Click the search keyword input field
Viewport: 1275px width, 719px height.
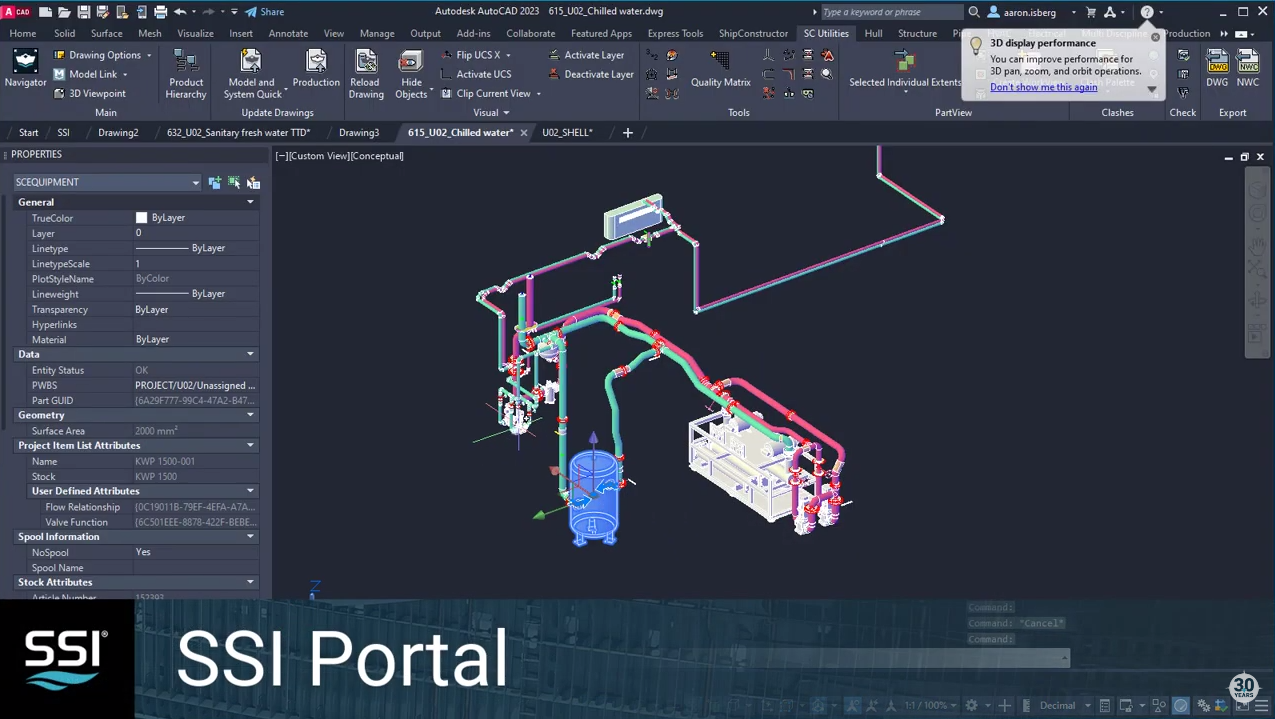(x=891, y=12)
